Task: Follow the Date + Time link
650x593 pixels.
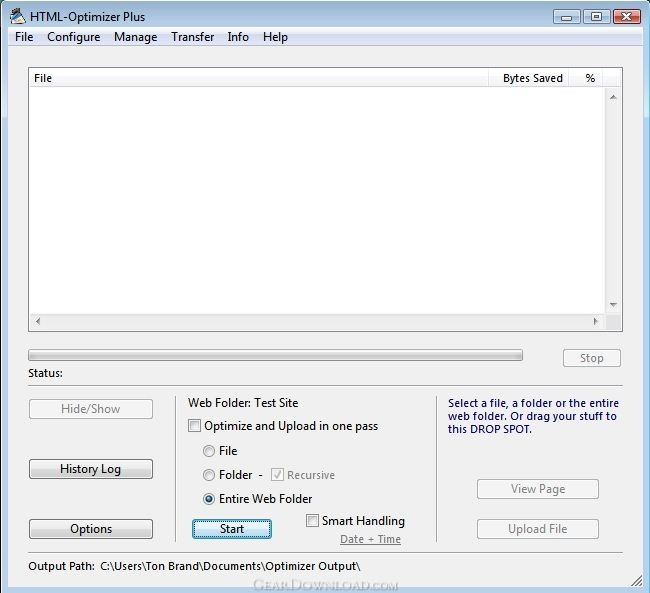Action: [x=370, y=539]
